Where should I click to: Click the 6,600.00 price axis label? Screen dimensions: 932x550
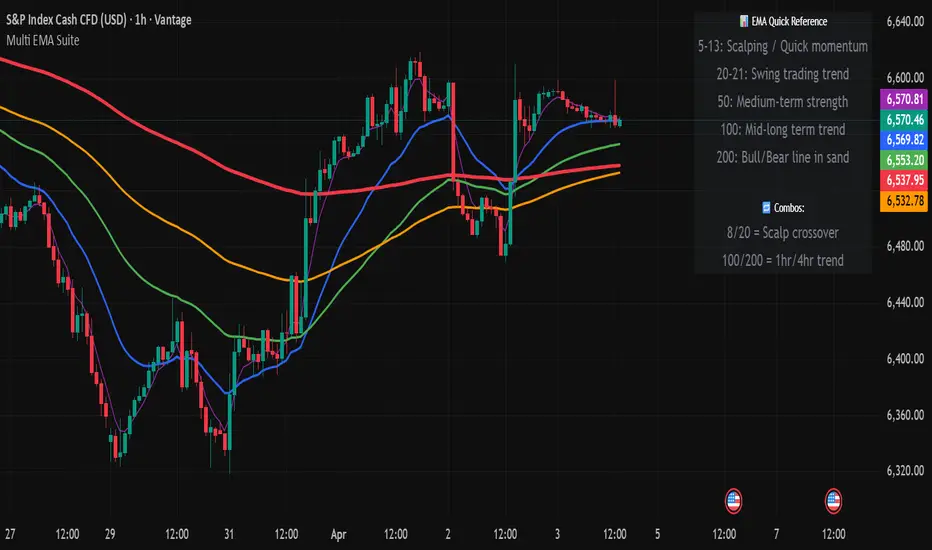pyautogui.click(x=905, y=77)
